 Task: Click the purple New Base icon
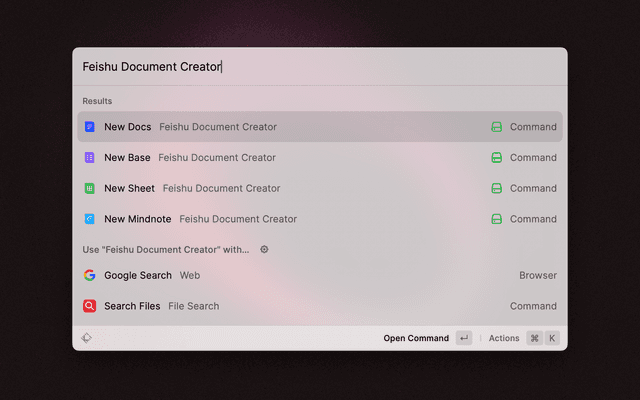(90, 158)
